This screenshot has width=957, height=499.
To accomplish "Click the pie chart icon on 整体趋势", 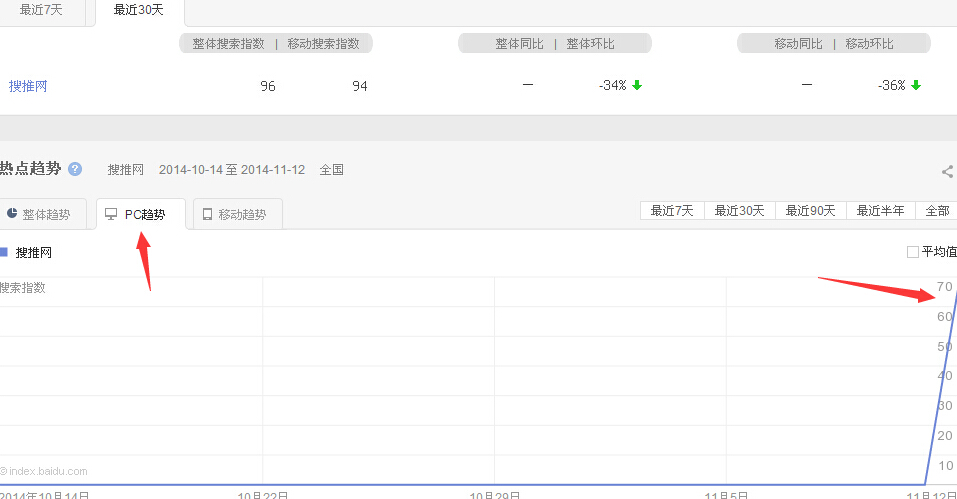I will (x=12, y=214).
